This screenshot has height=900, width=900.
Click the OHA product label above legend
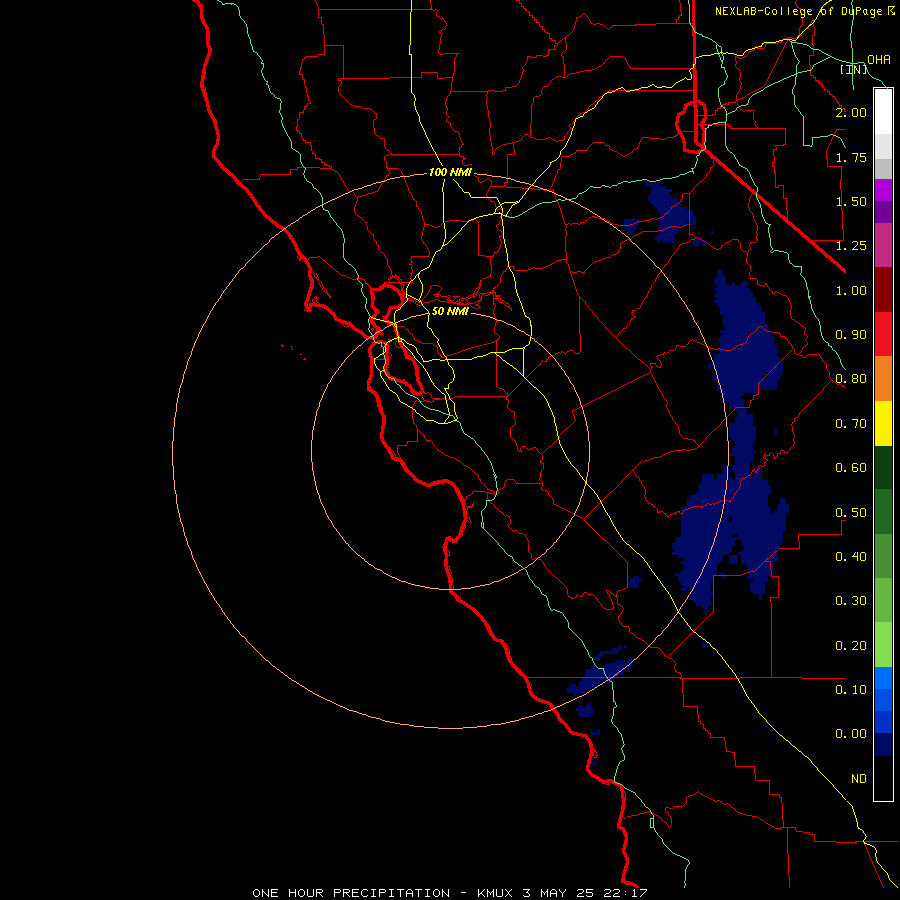[879, 60]
